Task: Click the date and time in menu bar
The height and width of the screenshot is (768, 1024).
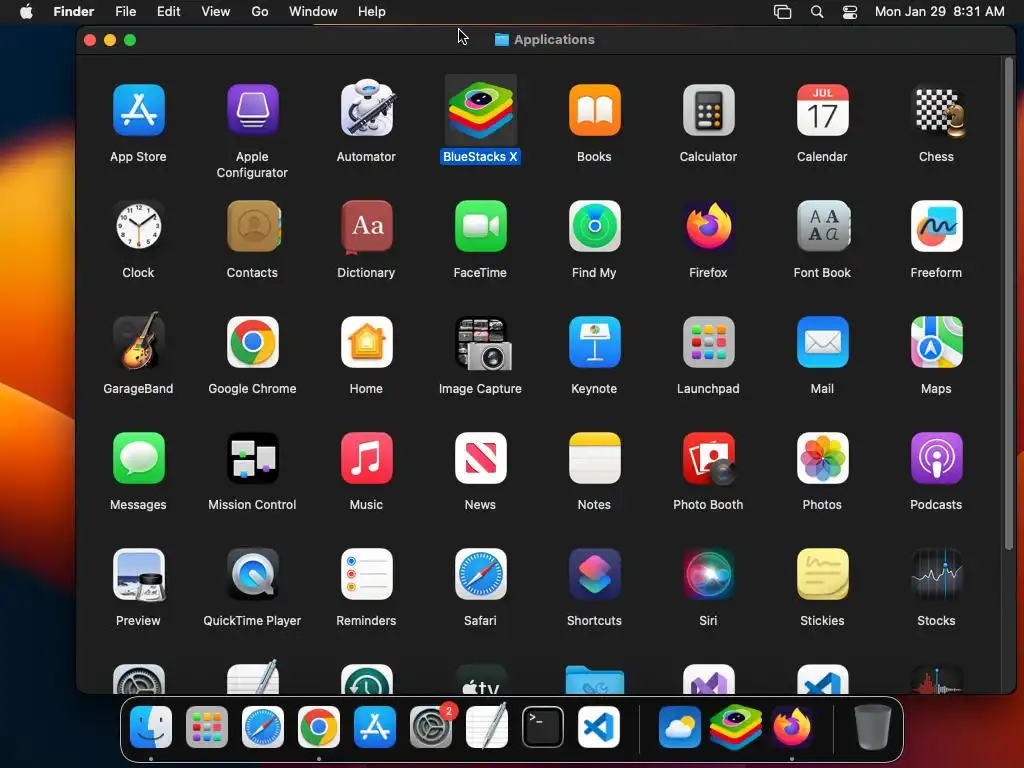Action: (x=939, y=12)
